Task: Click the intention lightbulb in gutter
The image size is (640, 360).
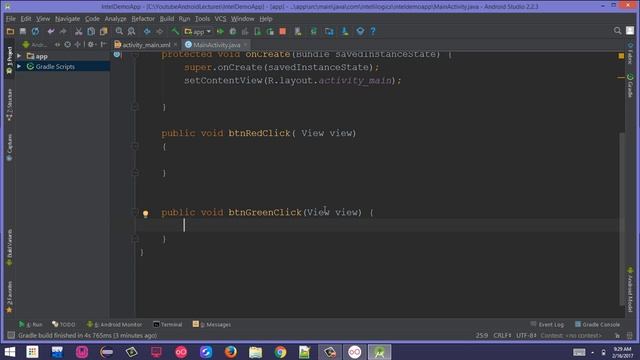Action: [145, 213]
